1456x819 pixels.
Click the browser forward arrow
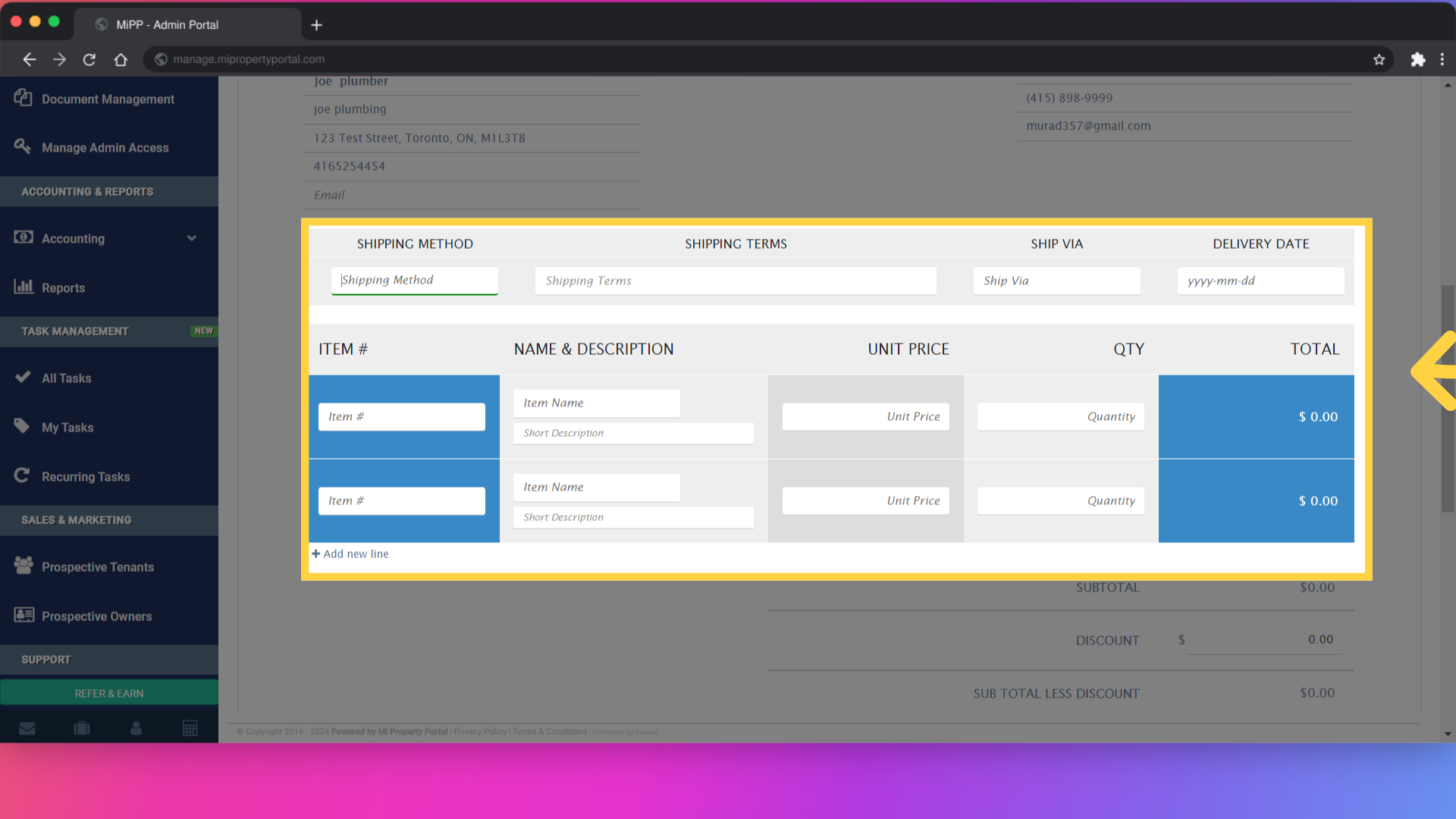coord(59,59)
